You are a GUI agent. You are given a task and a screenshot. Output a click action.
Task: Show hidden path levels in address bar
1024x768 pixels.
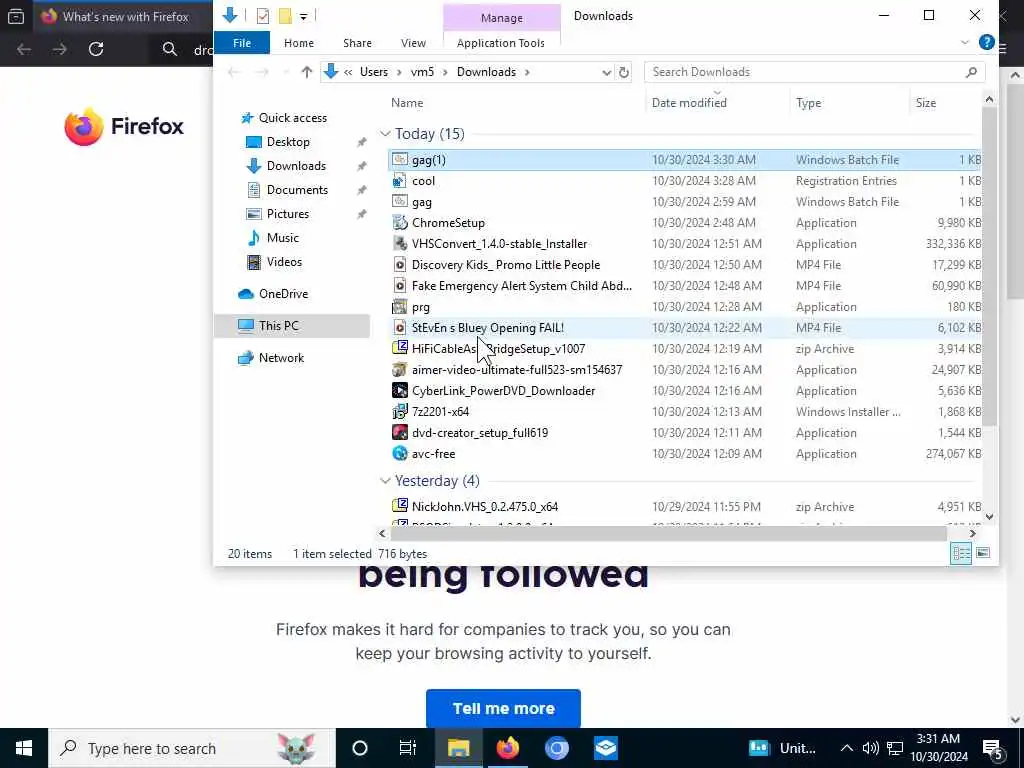[348, 72]
